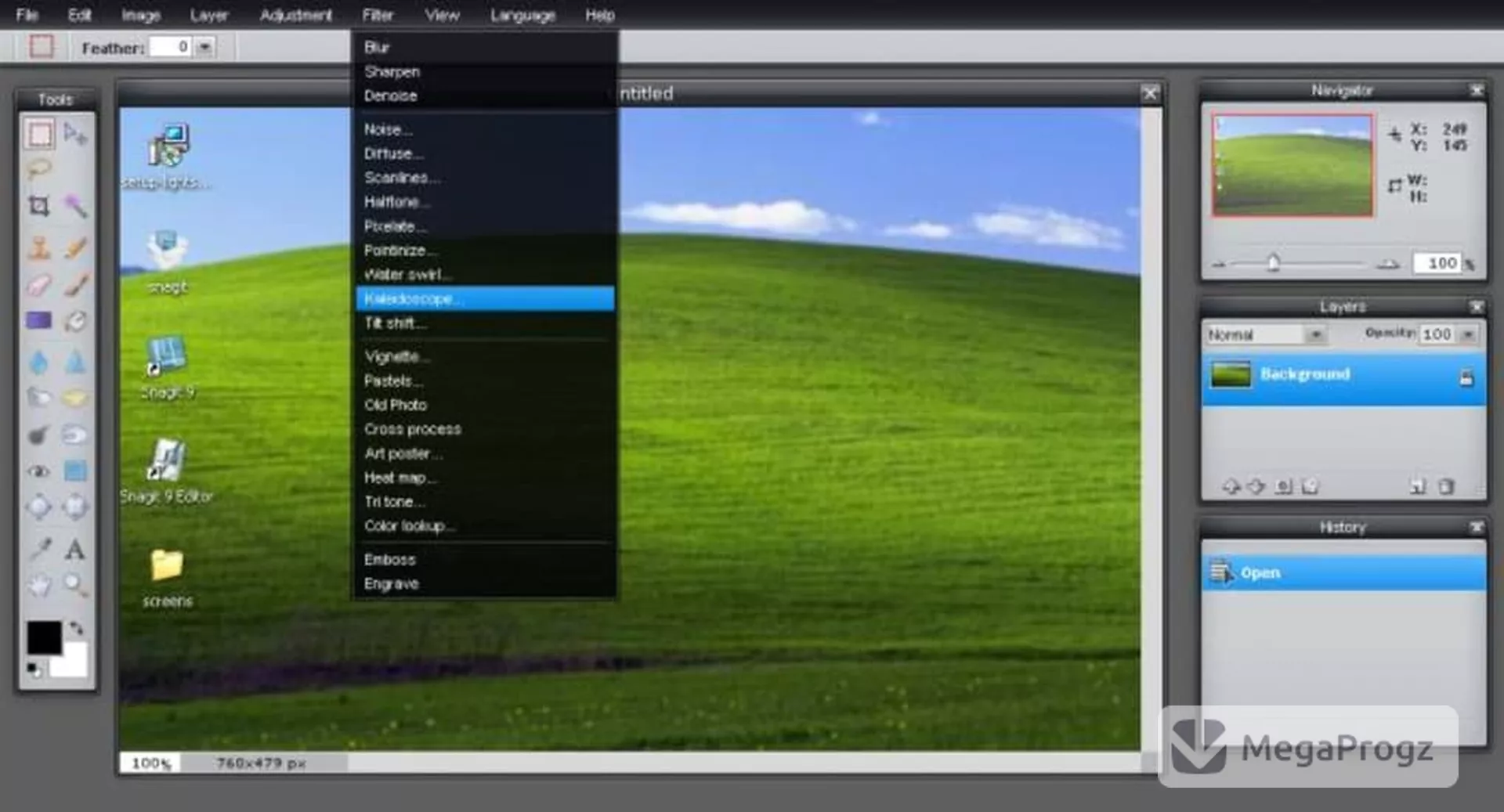1504x812 pixels.
Task: Open the File menu
Action: (x=27, y=15)
